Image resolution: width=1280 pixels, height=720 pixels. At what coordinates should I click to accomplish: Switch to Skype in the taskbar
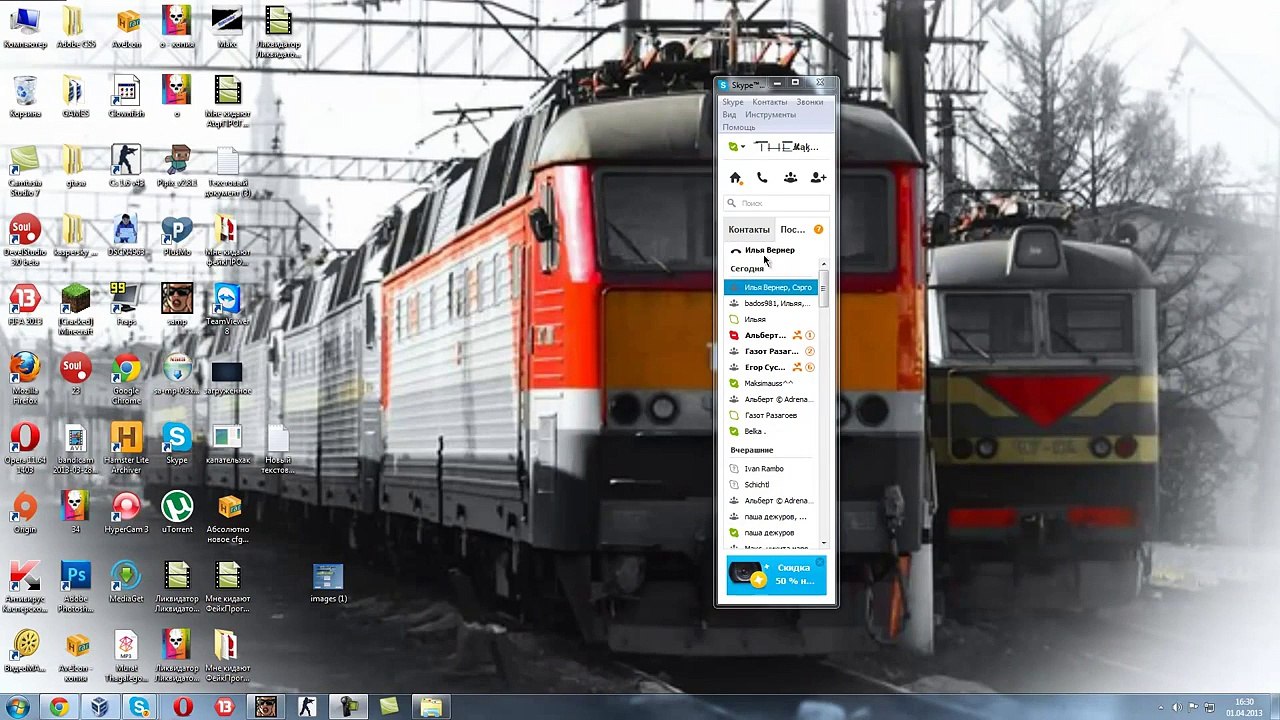click(140, 707)
